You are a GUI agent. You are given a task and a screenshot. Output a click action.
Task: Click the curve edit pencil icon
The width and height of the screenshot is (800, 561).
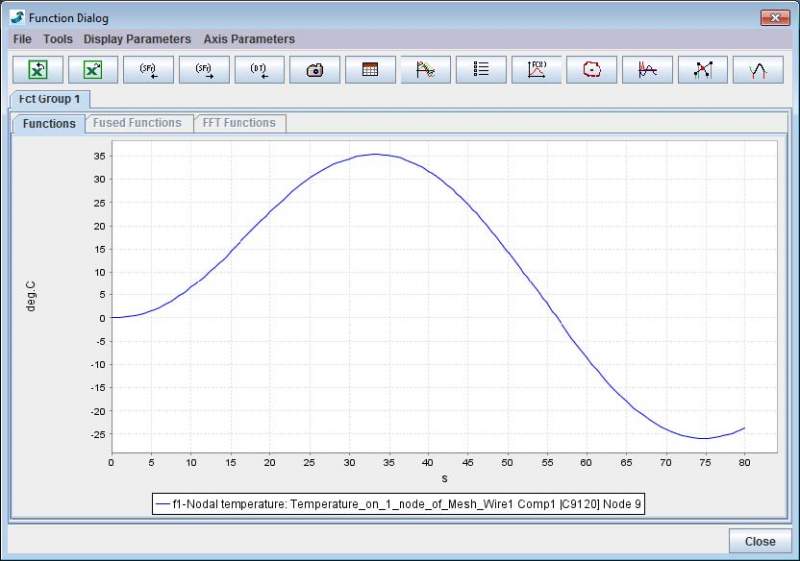tap(426, 69)
